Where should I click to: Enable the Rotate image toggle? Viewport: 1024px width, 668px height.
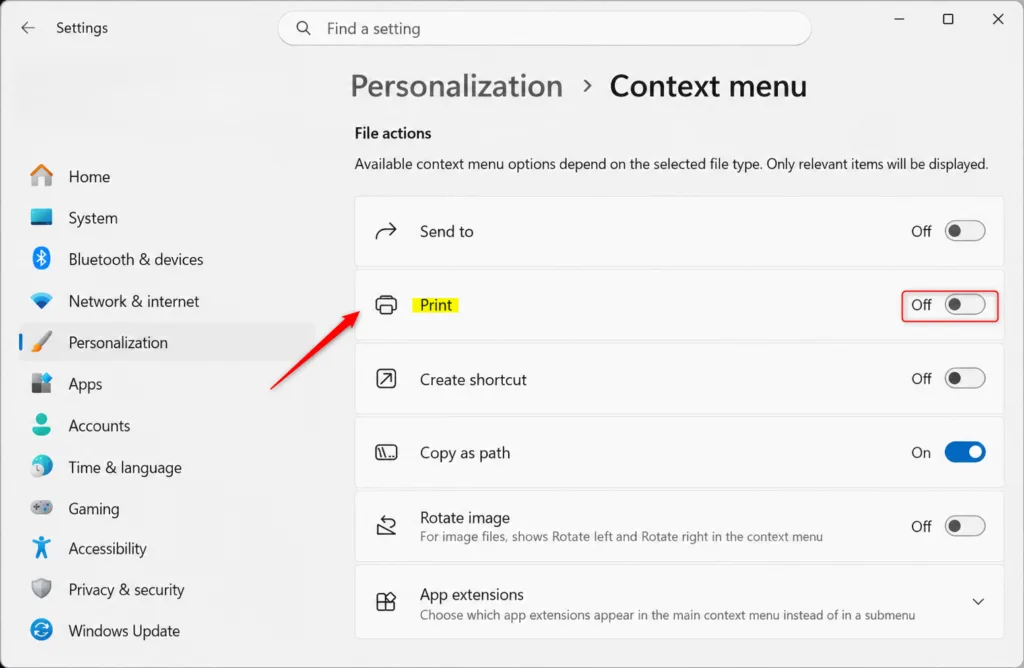(x=965, y=526)
